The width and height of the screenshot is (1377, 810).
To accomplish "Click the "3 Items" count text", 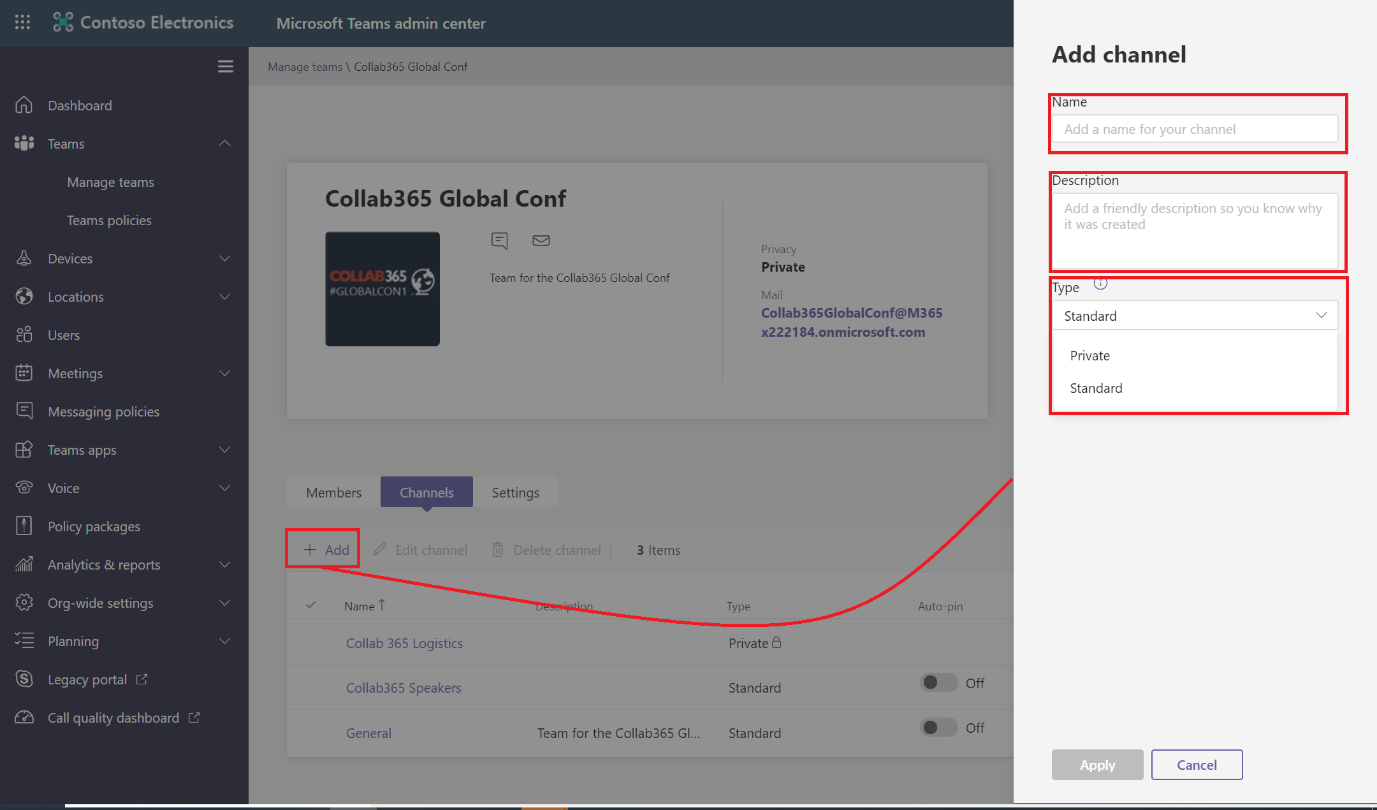I will (658, 550).
